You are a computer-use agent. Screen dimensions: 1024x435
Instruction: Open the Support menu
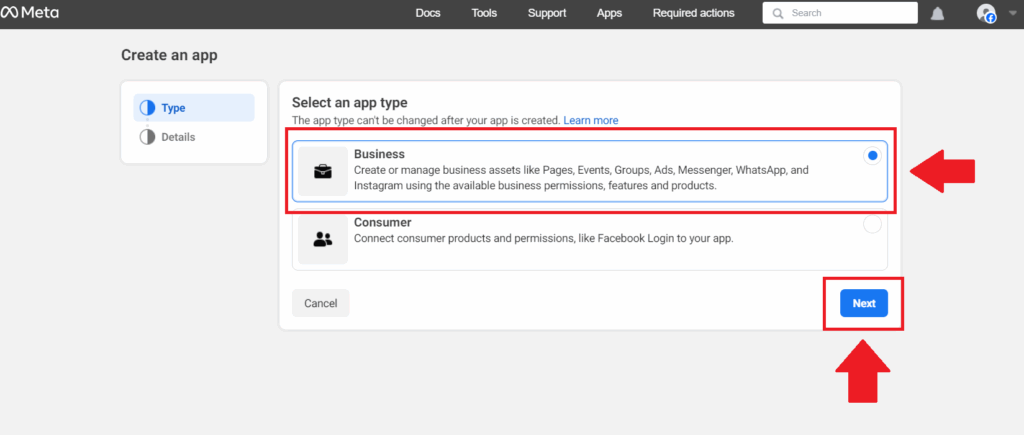pos(547,13)
